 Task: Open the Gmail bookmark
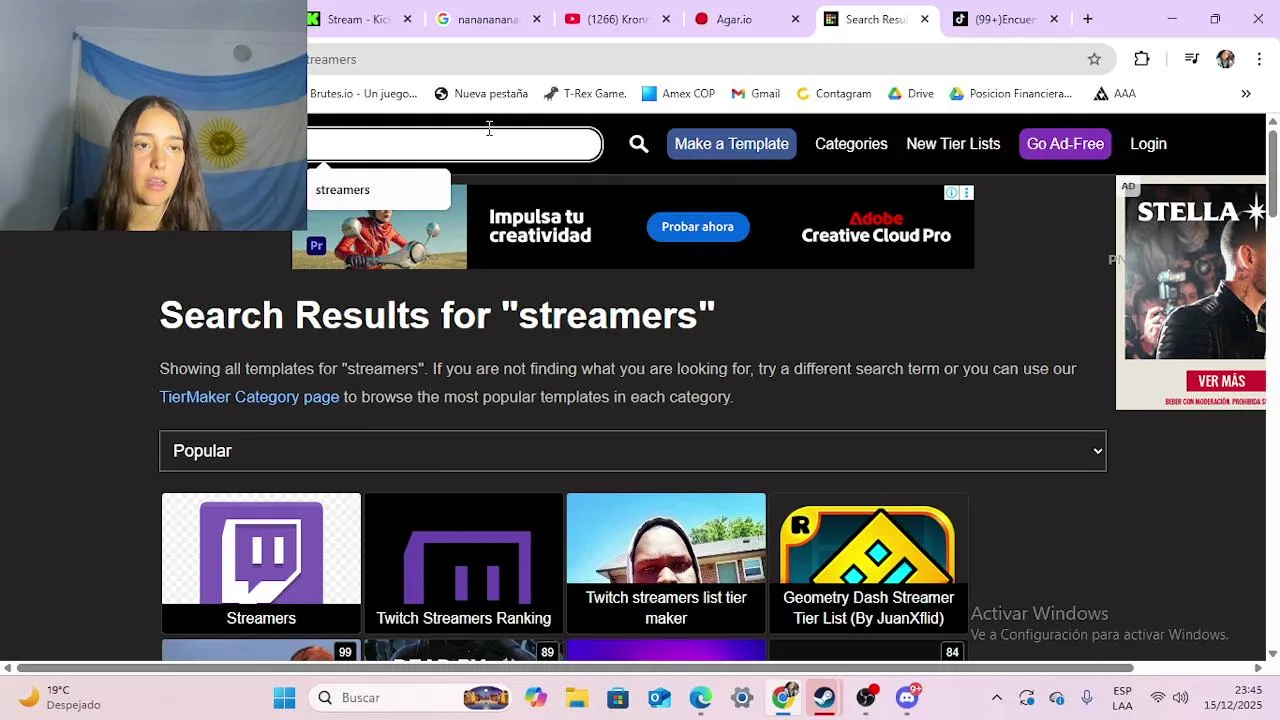(x=755, y=94)
